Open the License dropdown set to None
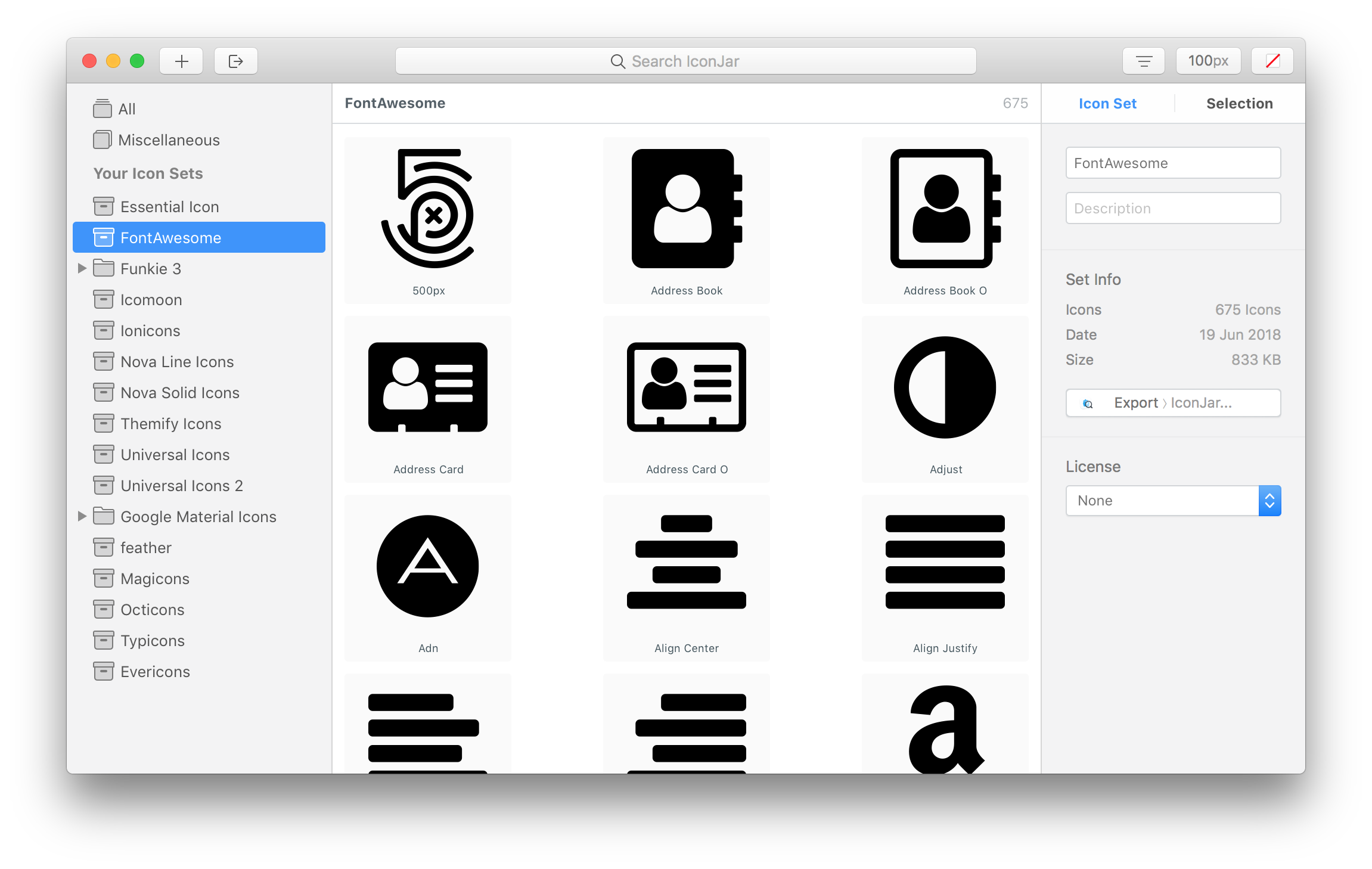This screenshot has width=1372, height=869. [1173, 501]
